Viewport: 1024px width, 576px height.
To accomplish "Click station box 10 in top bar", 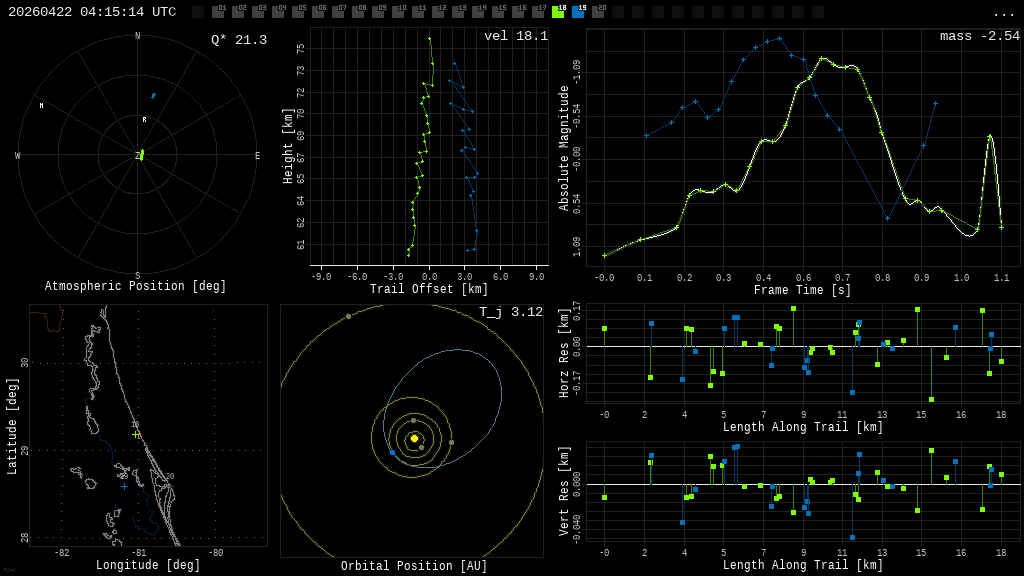I will click(x=398, y=12).
